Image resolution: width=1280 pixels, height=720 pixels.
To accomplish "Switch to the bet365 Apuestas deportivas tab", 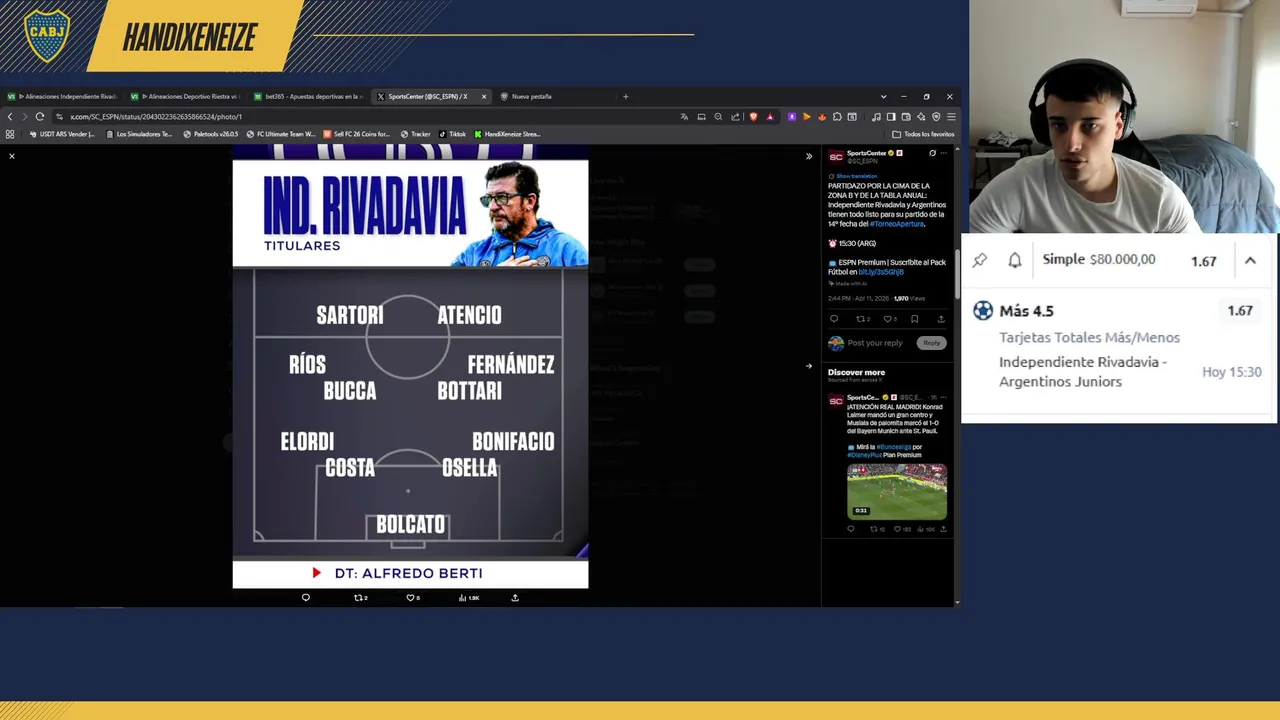I will pyautogui.click(x=308, y=97).
